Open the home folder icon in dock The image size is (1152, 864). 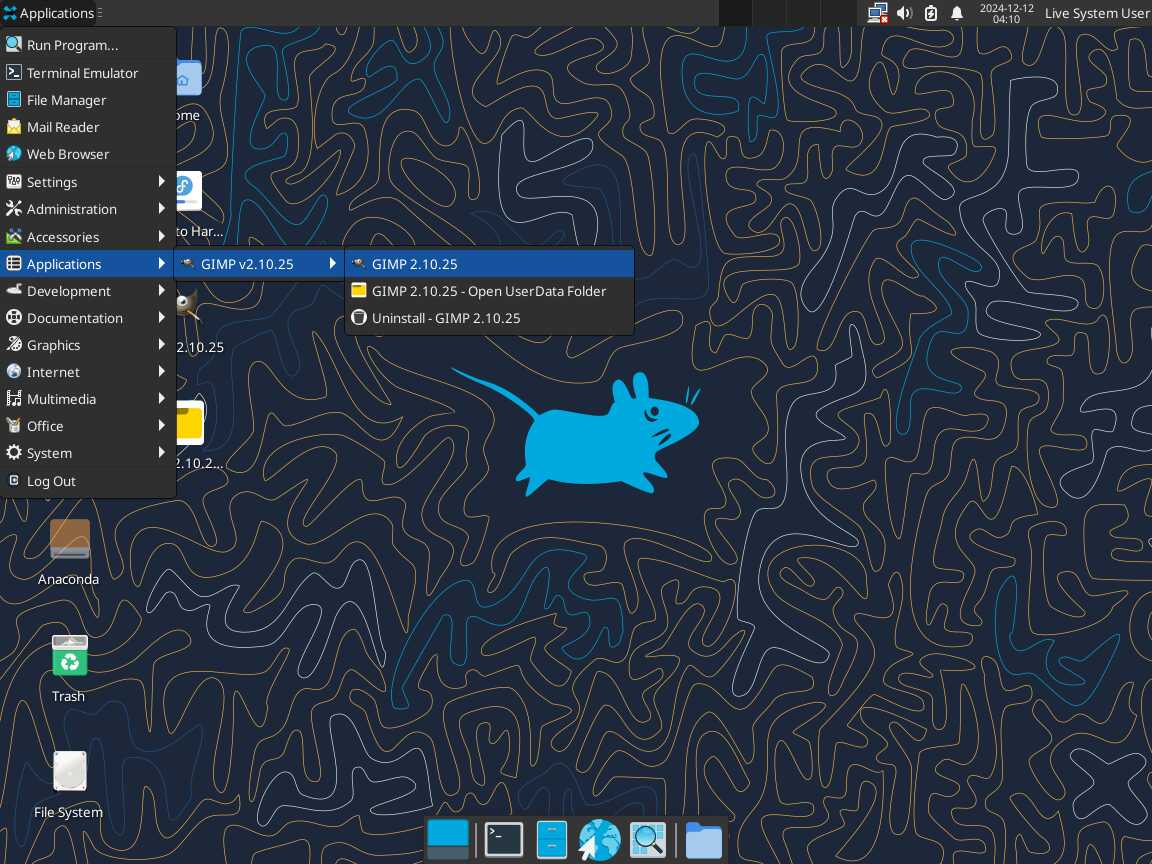[703, 840]
